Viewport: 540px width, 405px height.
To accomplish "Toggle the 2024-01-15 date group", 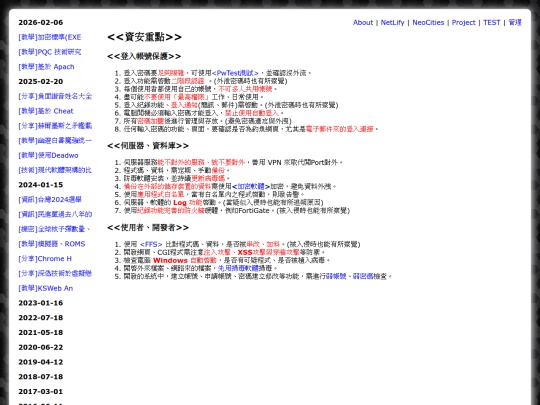I will pos(41,185).
